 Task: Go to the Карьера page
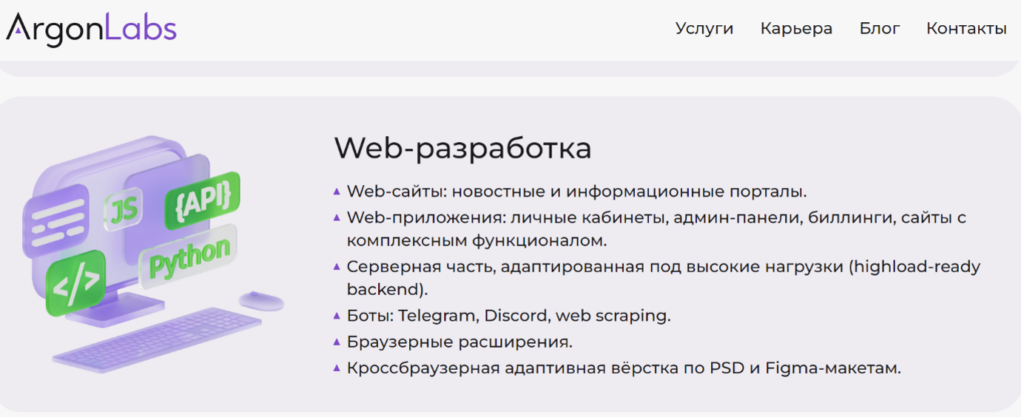click(x=796, y=29)
